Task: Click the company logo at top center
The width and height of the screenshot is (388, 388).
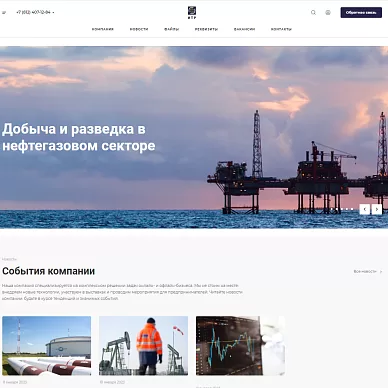Action: click(192, 13)
